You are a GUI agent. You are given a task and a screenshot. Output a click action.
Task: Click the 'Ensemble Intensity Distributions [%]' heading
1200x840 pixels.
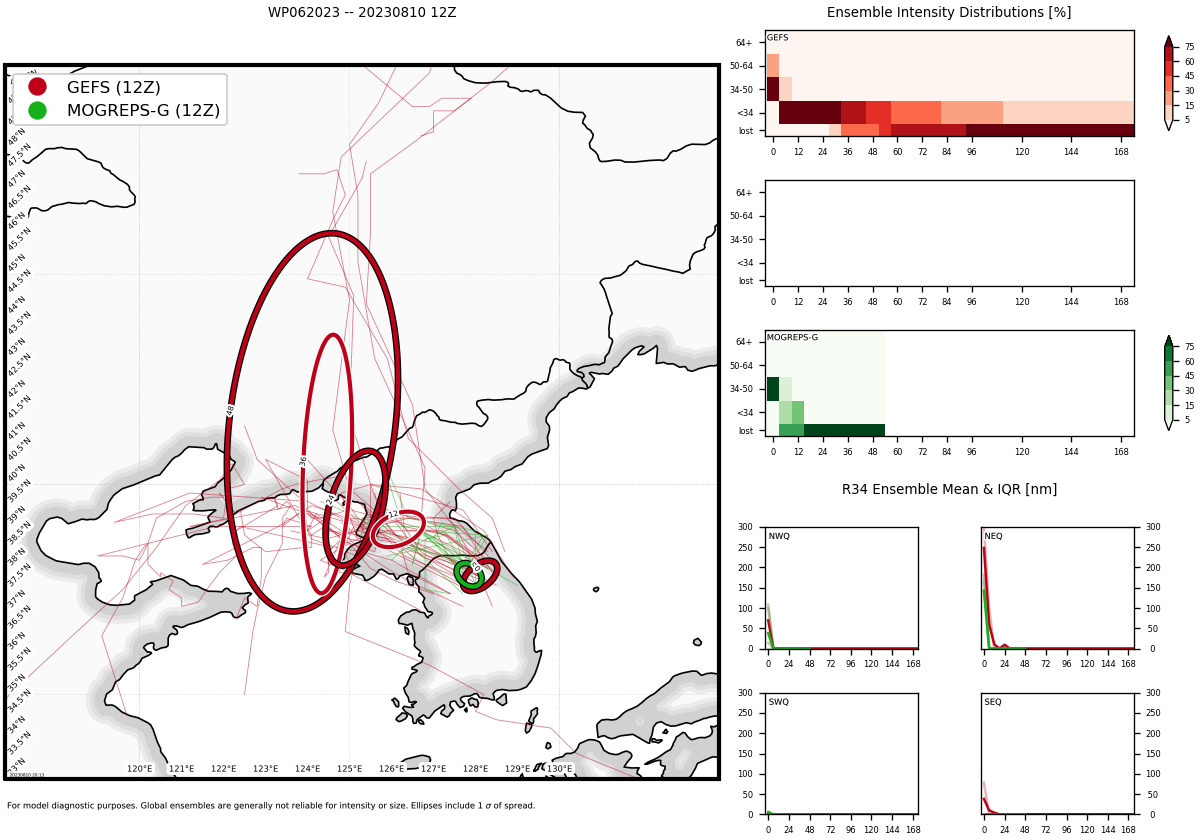tap(949, 13)
